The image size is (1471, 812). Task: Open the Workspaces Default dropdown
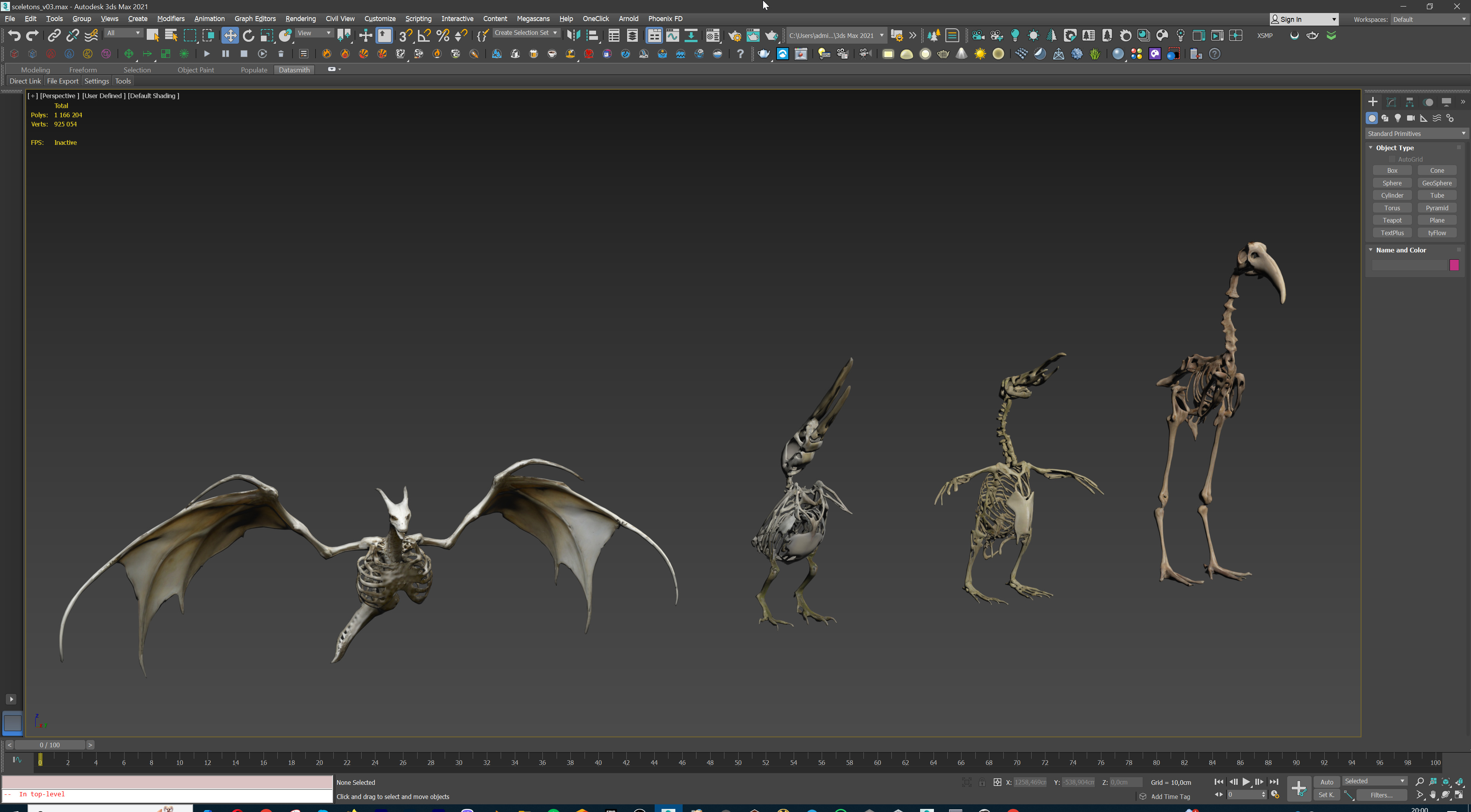click(x=1429, y=20)
